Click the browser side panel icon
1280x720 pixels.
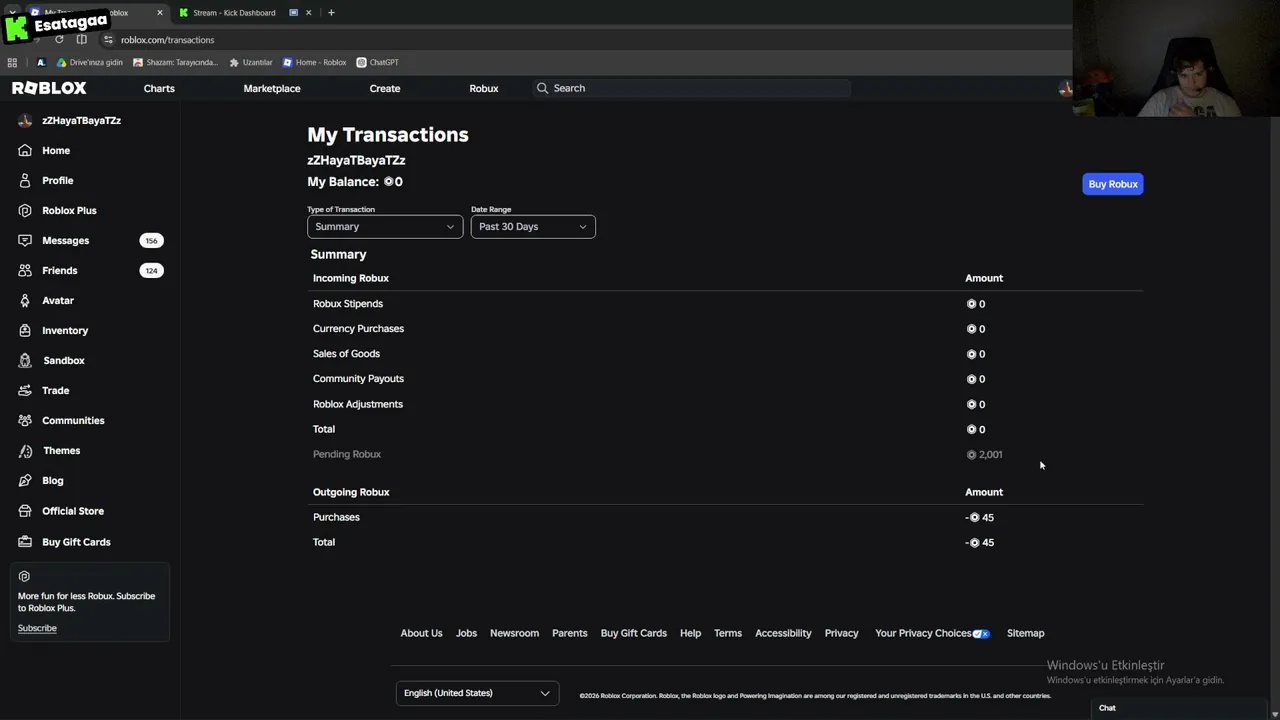pyautogui.click(x=82, y=40)
